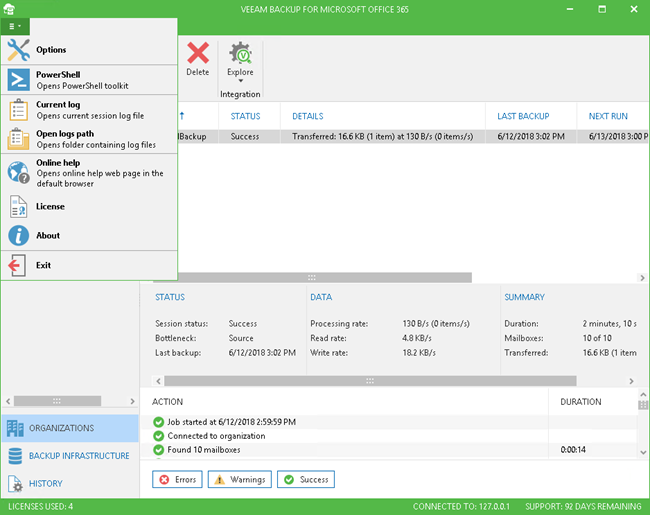Click the session details horizontal scrollbar thumb
Image resolution: width=650 pixels, height=515 pixels.
370,381
